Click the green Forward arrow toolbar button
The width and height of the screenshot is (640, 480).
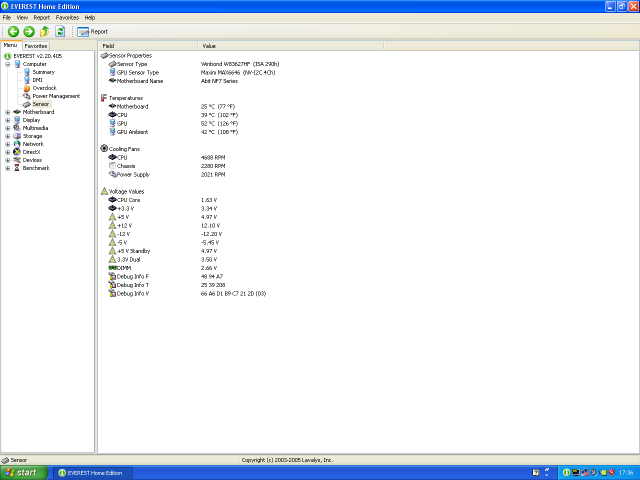coord(29,31)
